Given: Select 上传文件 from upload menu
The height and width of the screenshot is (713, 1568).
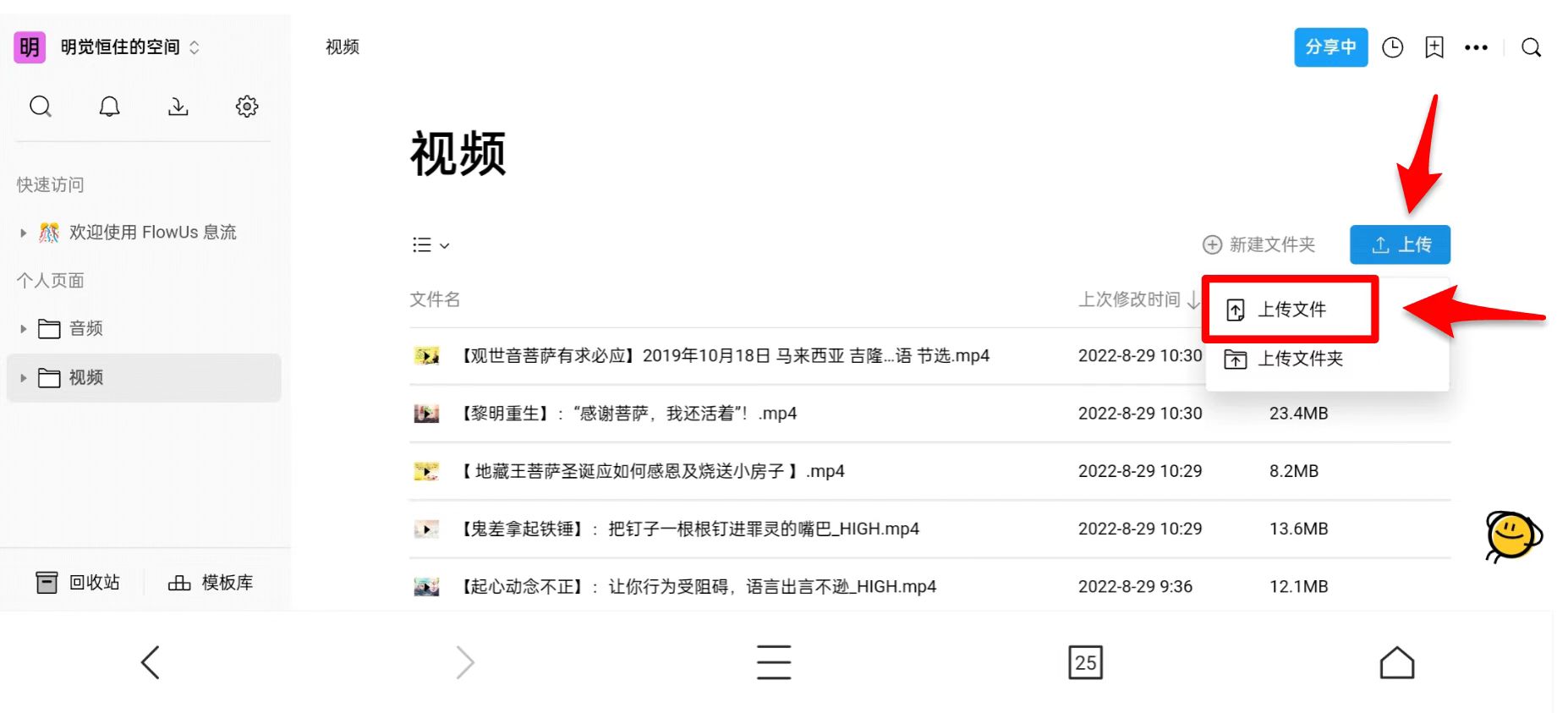Looking at the screenshot, I should (1291, 310).
